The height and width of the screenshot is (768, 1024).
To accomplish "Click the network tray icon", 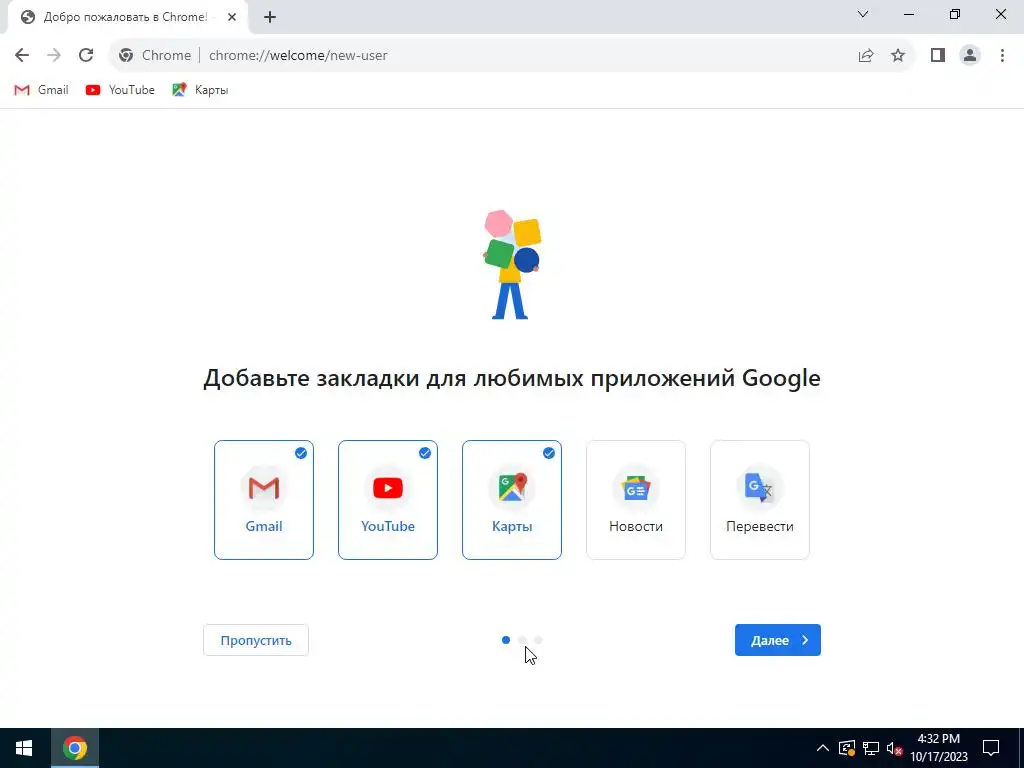I will tap(871, 748).
